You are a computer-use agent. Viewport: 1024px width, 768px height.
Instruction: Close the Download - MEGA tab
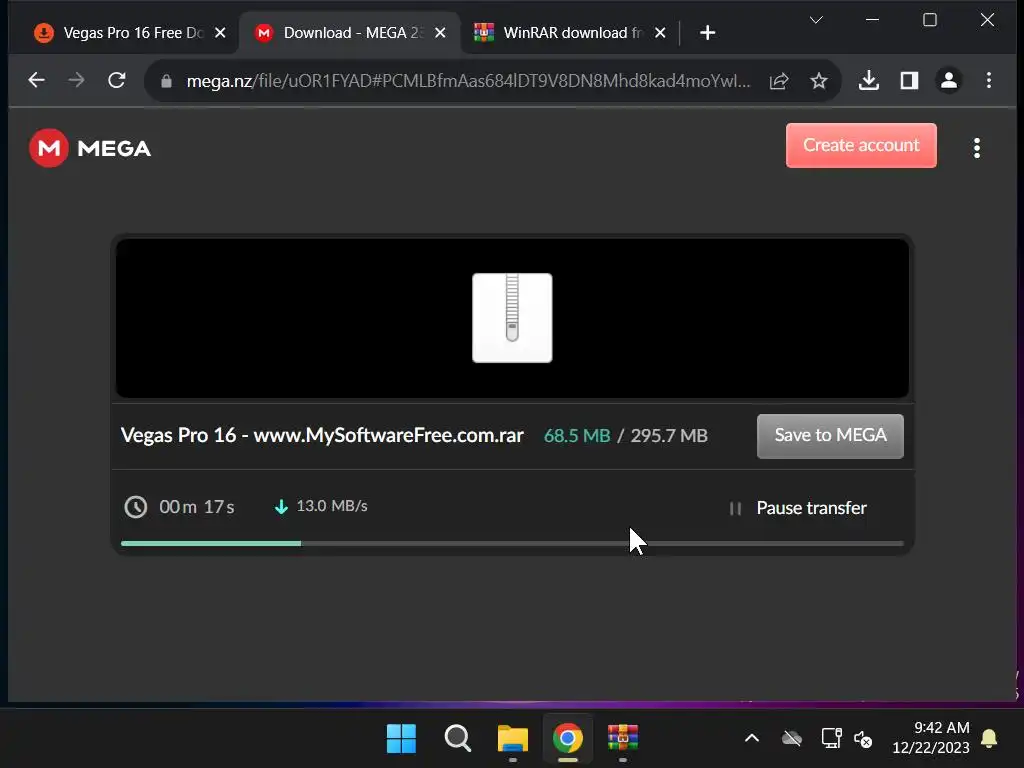[441, 33]
